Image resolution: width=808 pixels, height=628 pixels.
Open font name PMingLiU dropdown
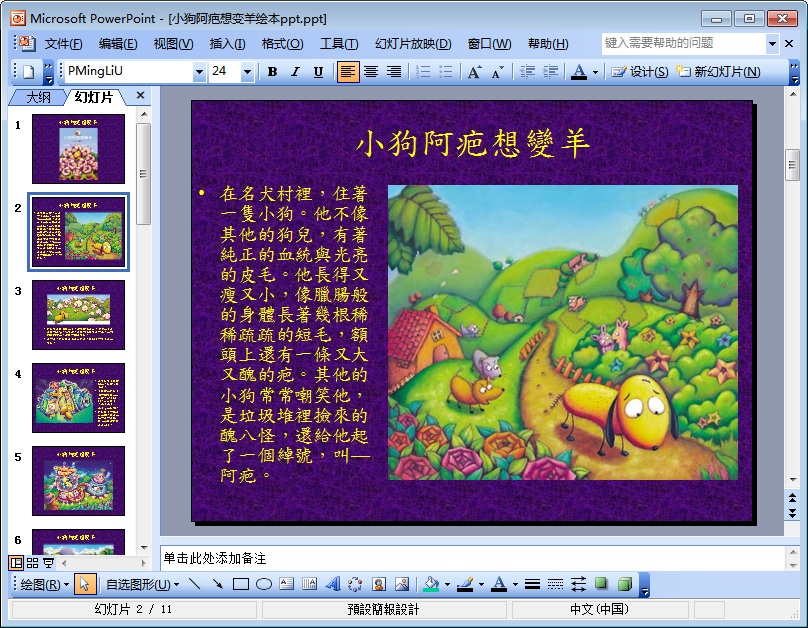coord(199,72)
